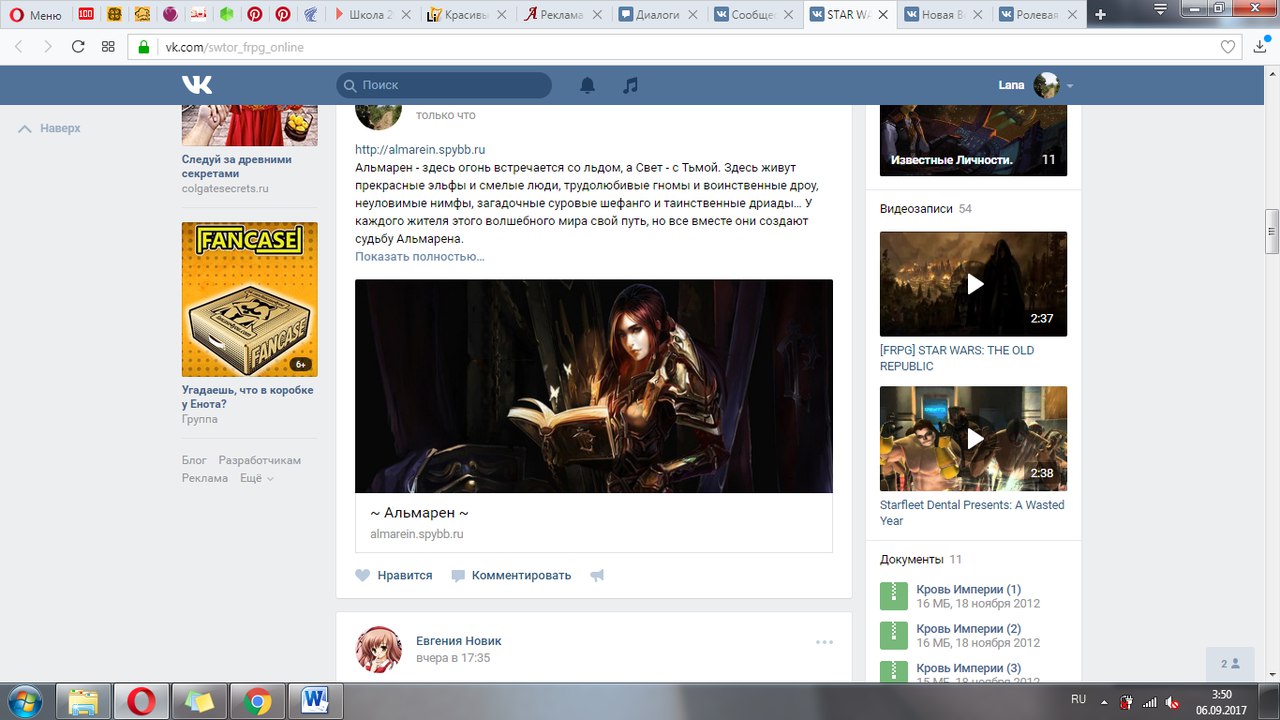Open the Кровь Империи (1) document
This screenshot has width=1280, height=720.
(968, 589)
